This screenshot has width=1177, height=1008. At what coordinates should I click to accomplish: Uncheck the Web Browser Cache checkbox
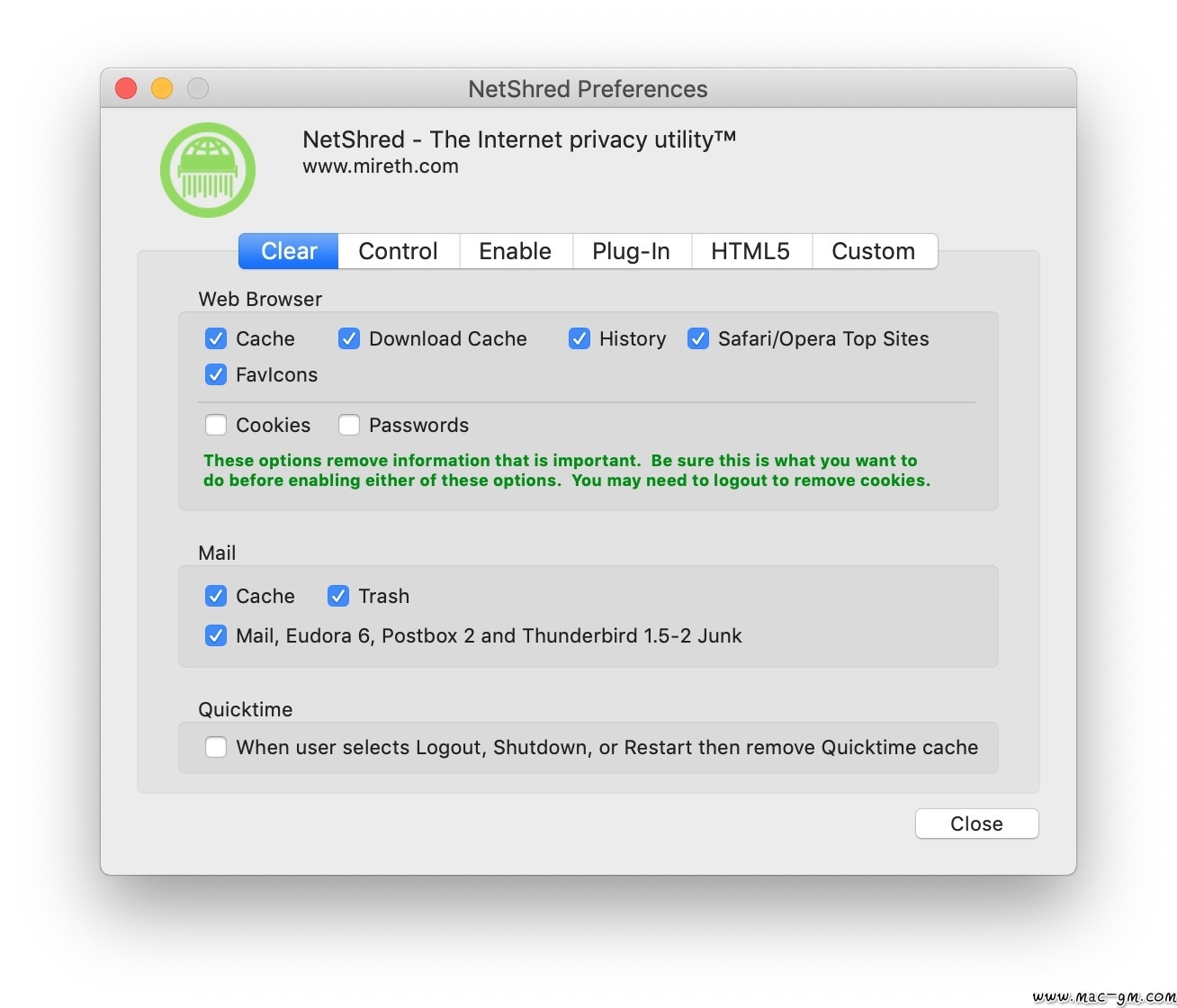pos(216,338)
